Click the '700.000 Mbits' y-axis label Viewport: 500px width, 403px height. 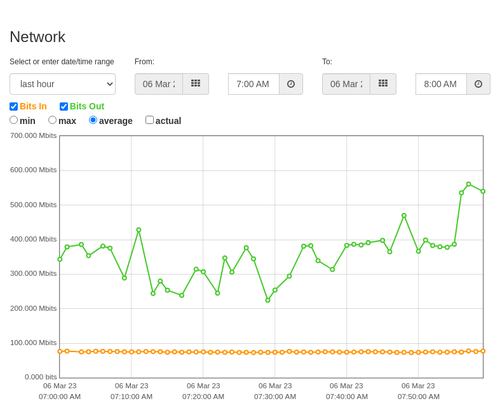pyautogui.click(x=33, y=135)
